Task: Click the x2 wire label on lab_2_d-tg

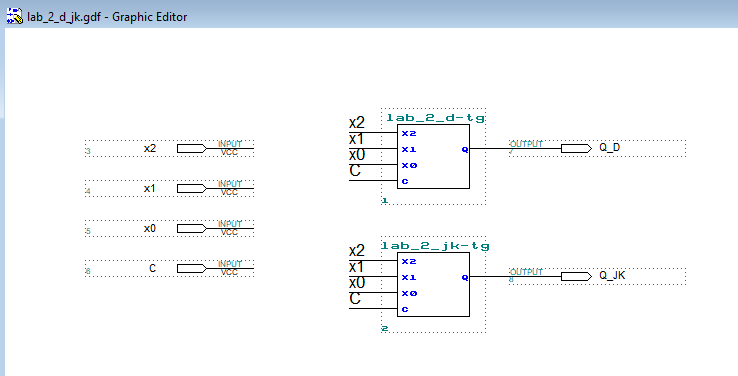Action: pyautogui.click(x=357, y=123)
